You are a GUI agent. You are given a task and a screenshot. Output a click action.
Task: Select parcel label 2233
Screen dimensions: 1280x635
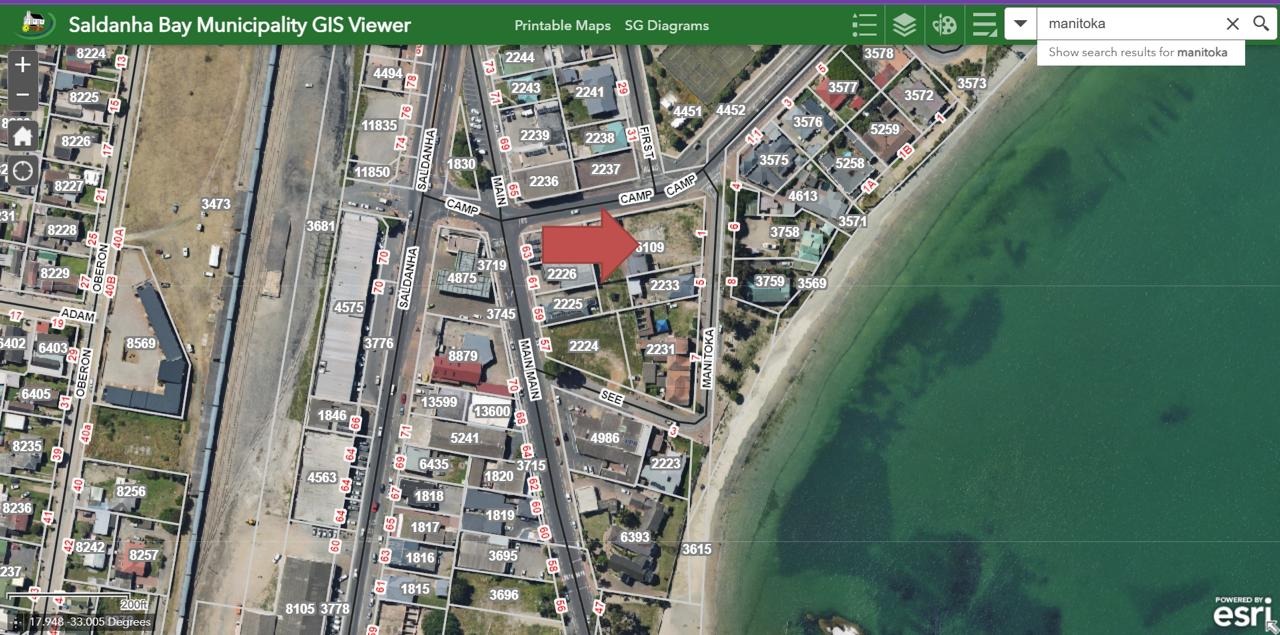[x=665, y=285]
